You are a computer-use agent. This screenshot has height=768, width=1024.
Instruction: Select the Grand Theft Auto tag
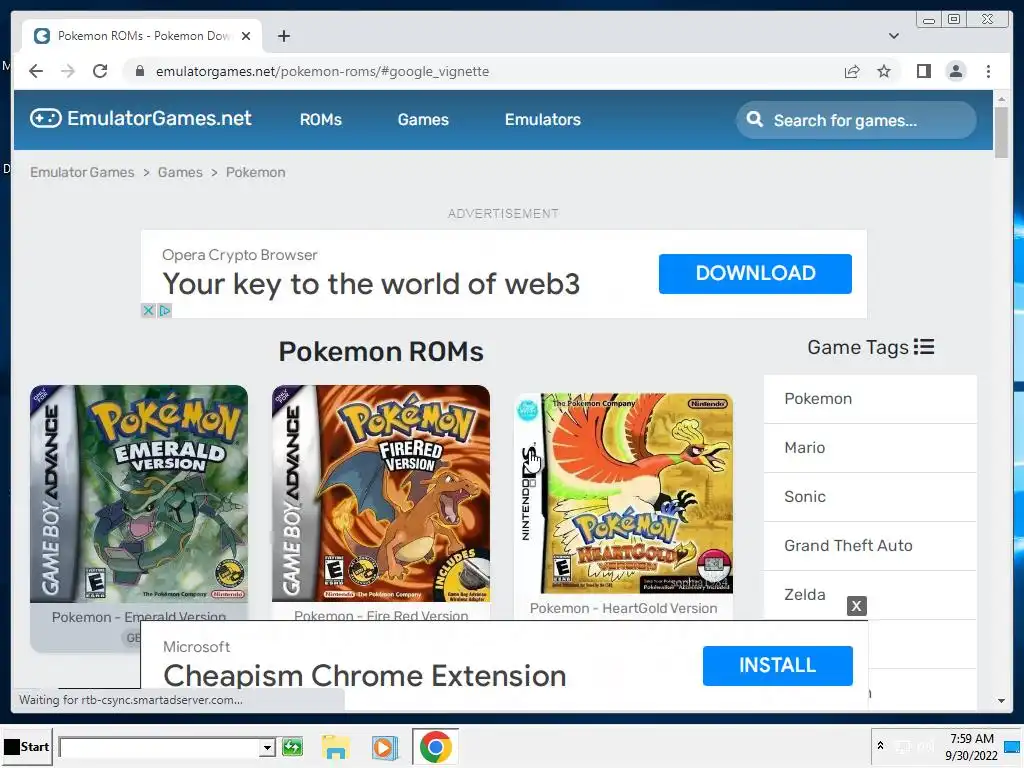[871, 546]
